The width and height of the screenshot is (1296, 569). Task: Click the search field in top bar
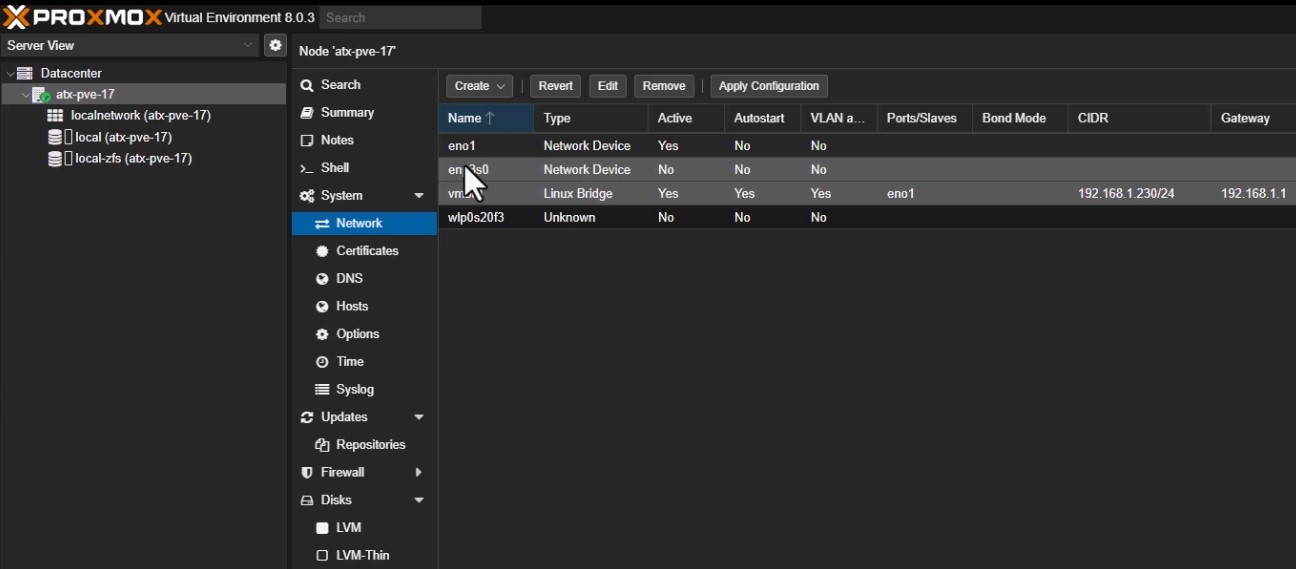tap(401, 18)
